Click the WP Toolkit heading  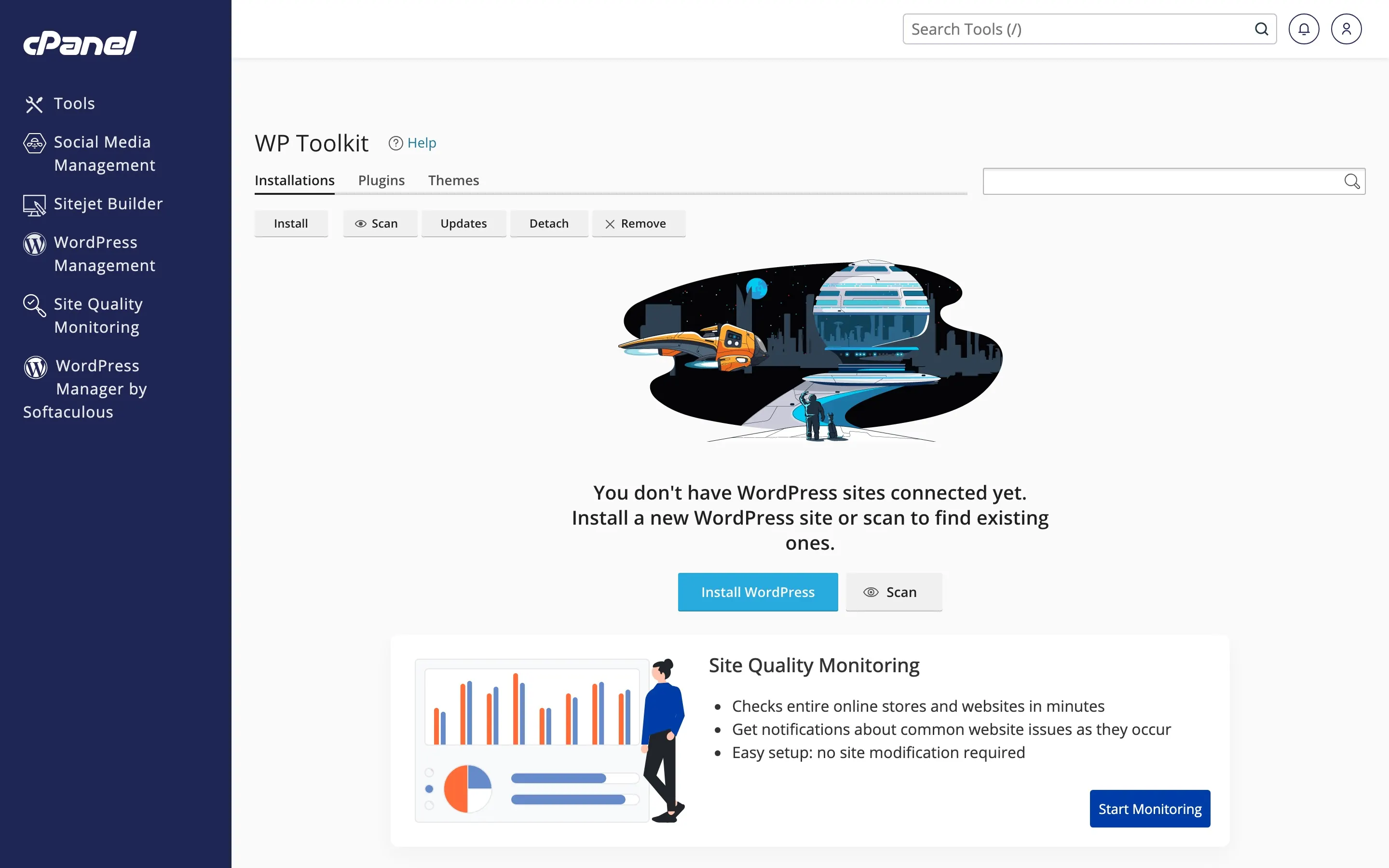[312, 143]
